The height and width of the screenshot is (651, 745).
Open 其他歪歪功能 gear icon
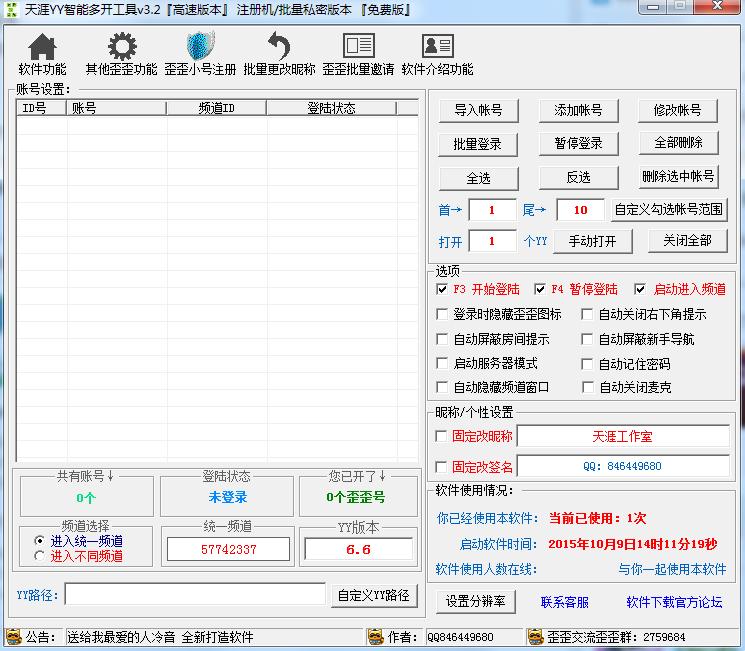click(x=121, y=46)
